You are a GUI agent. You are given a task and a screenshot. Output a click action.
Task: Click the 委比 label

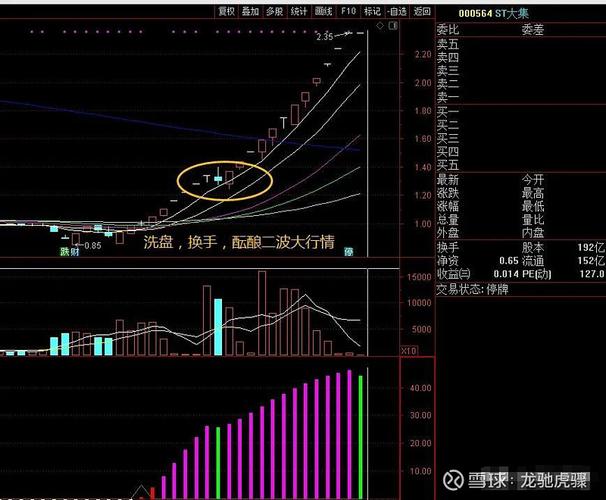(448, 29)
